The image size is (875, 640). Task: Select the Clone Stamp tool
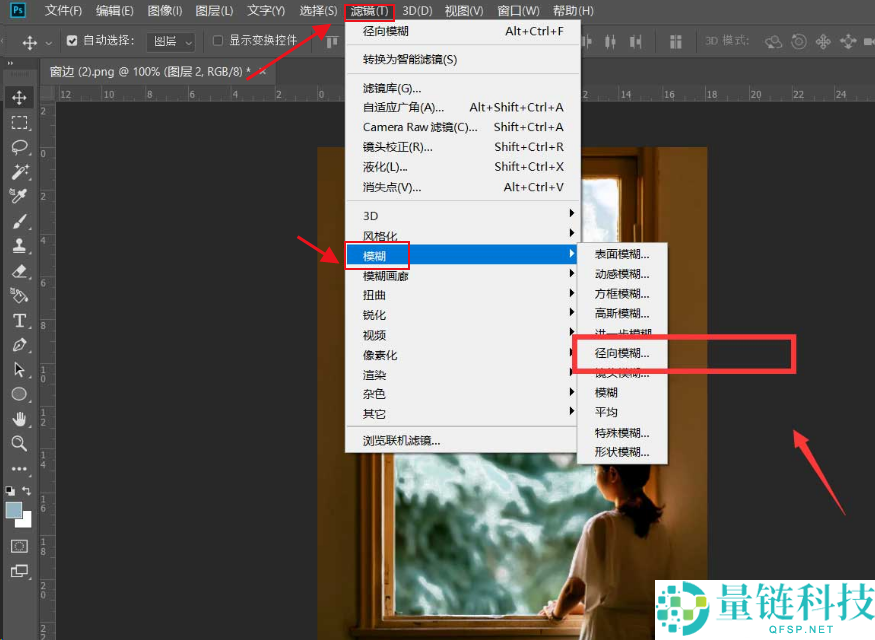(19, 246)
